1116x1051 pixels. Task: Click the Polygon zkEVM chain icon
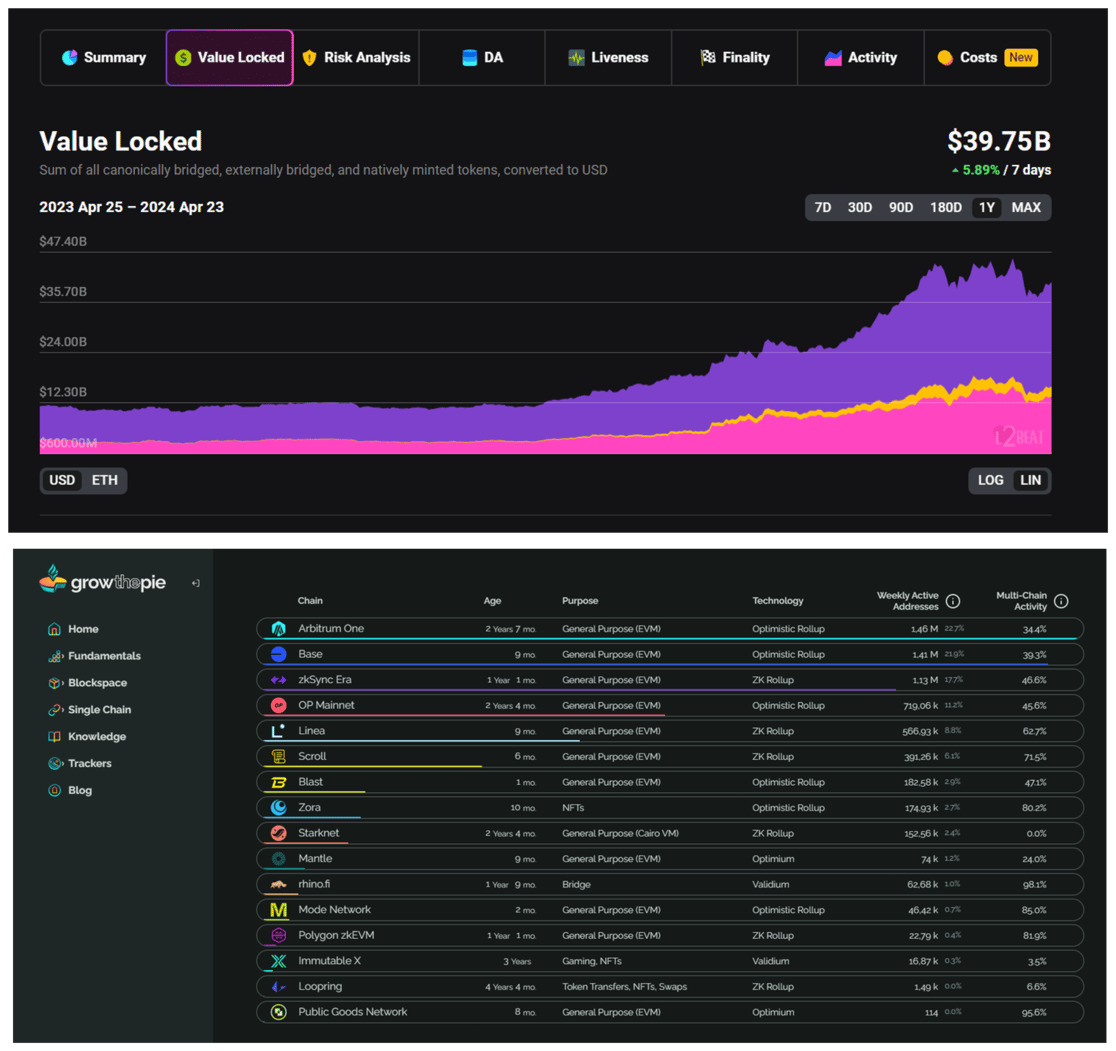279,936
